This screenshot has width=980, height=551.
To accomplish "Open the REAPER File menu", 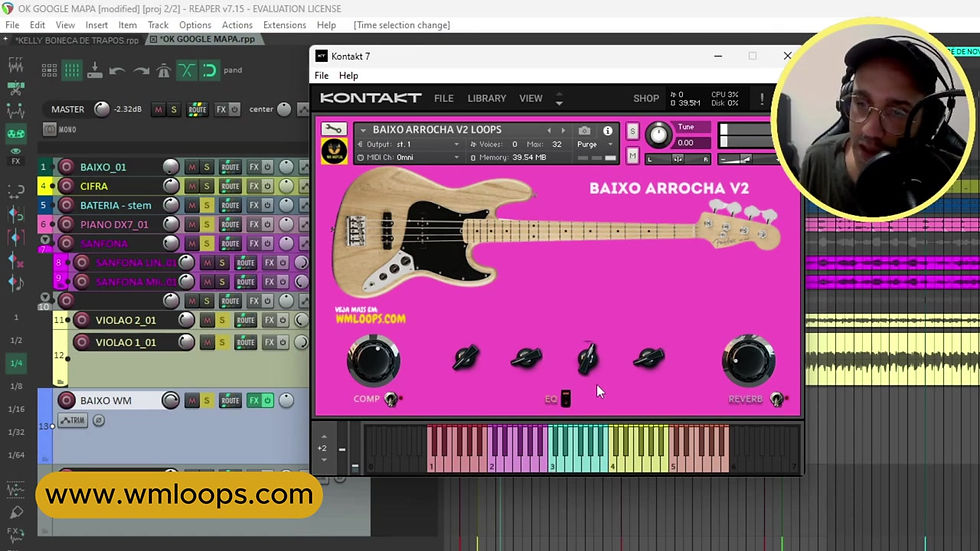I will click(12, 25).
